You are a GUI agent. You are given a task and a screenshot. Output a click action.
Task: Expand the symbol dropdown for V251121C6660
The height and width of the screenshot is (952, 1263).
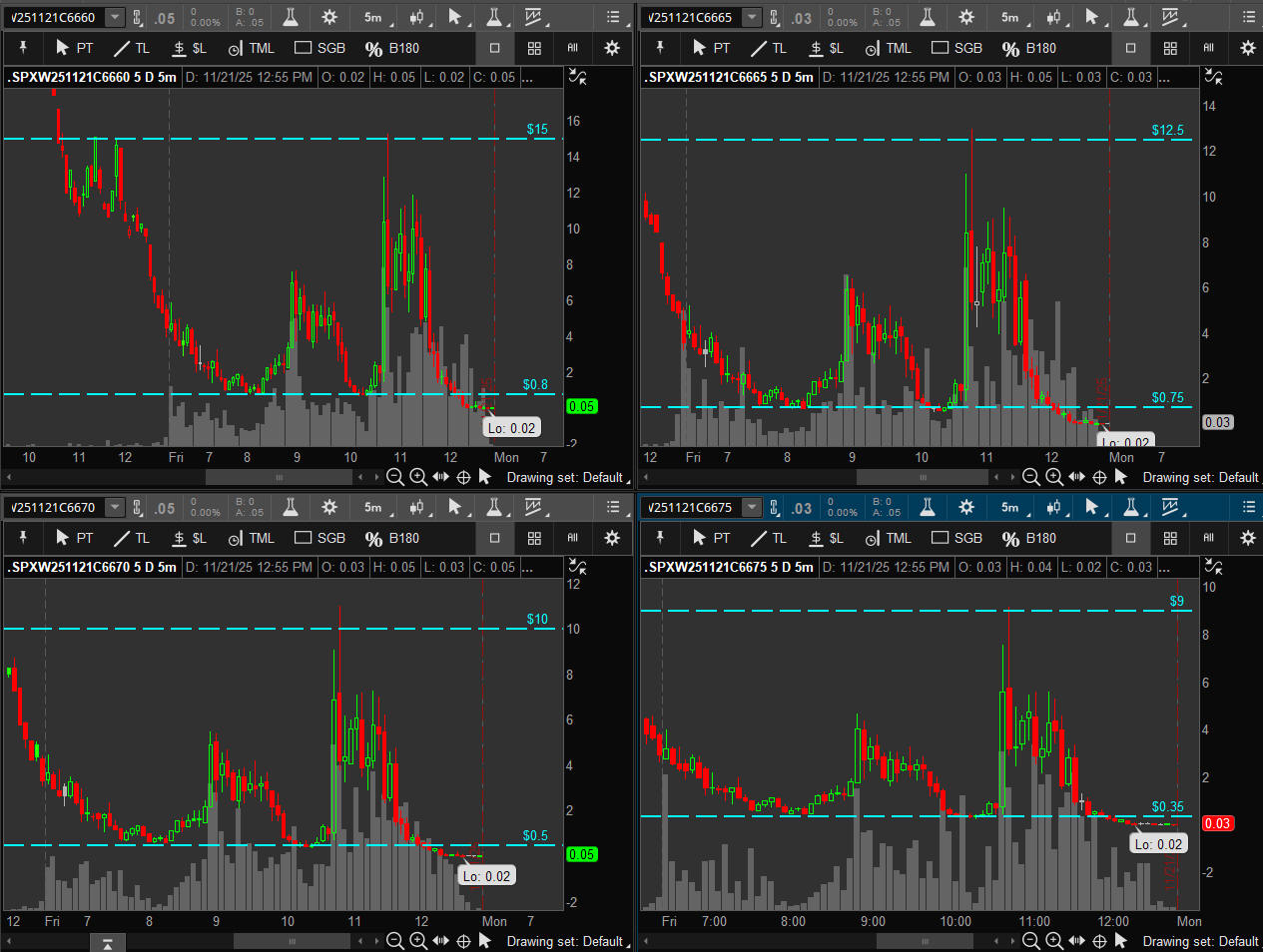[115, 17]
